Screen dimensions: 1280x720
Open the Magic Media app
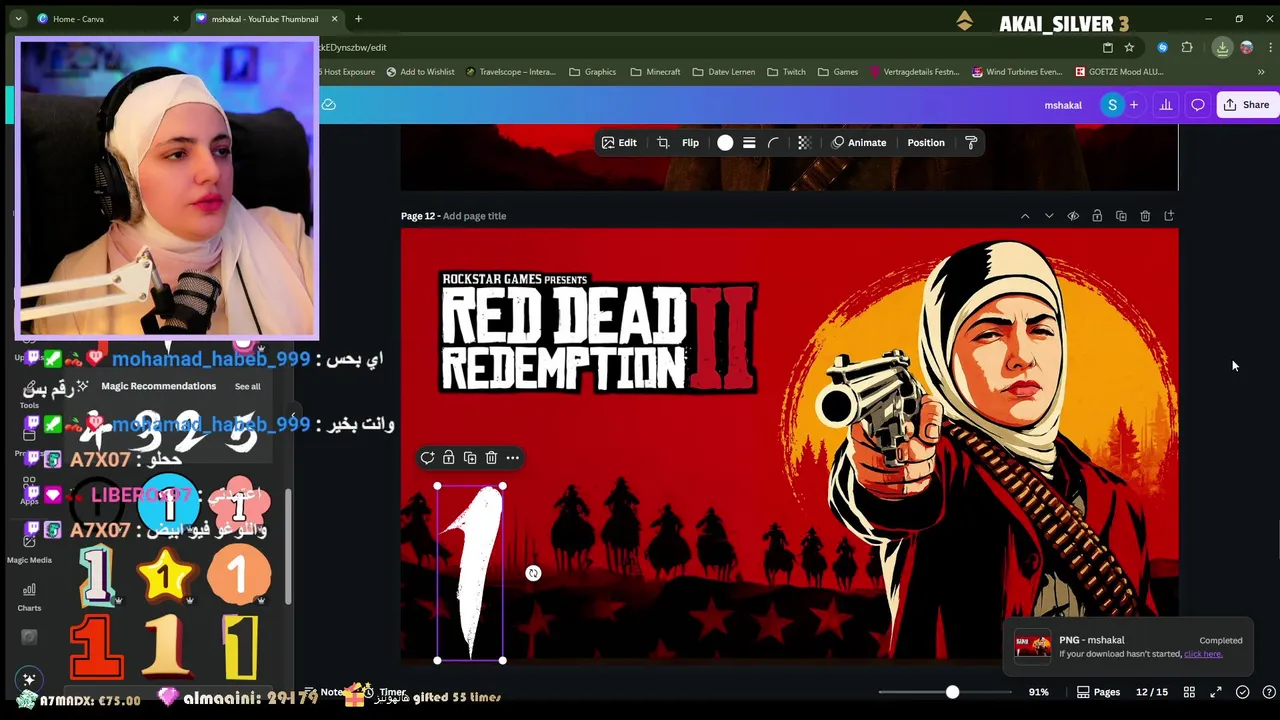[x=29, y=548]
